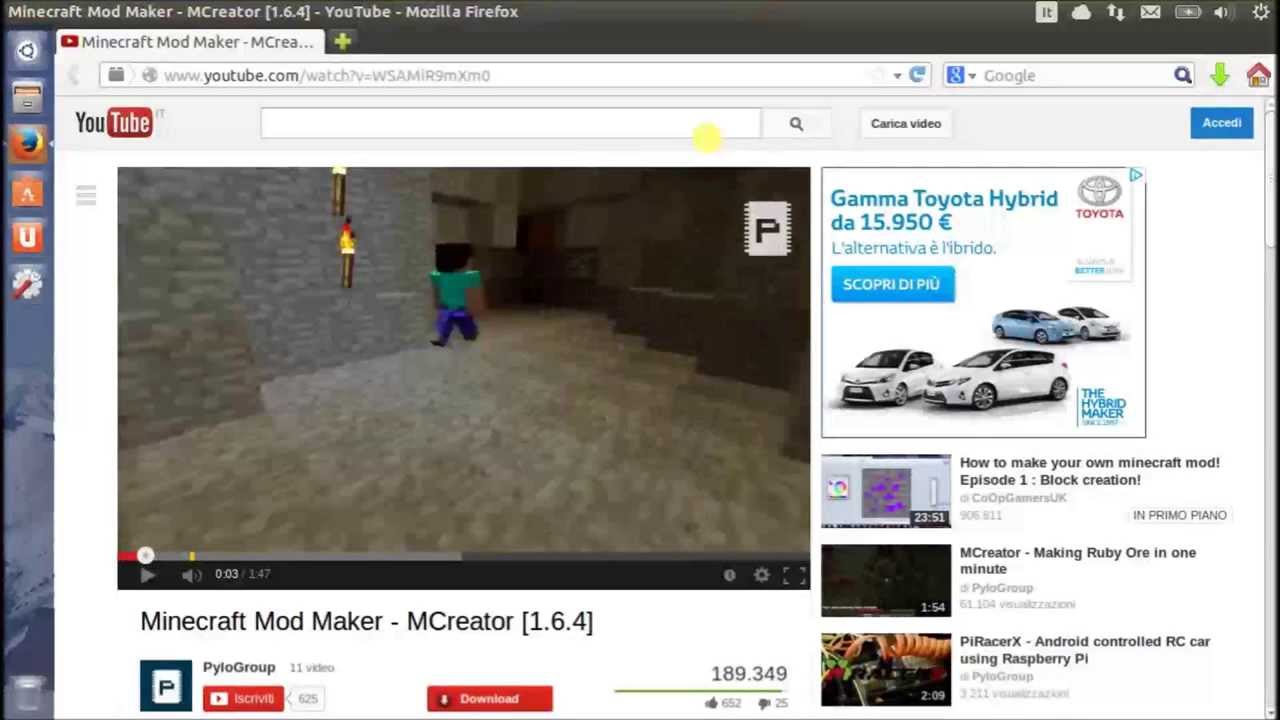
Task: Open the Ubuntu One dock icon
Action: [x=27, y=237]
